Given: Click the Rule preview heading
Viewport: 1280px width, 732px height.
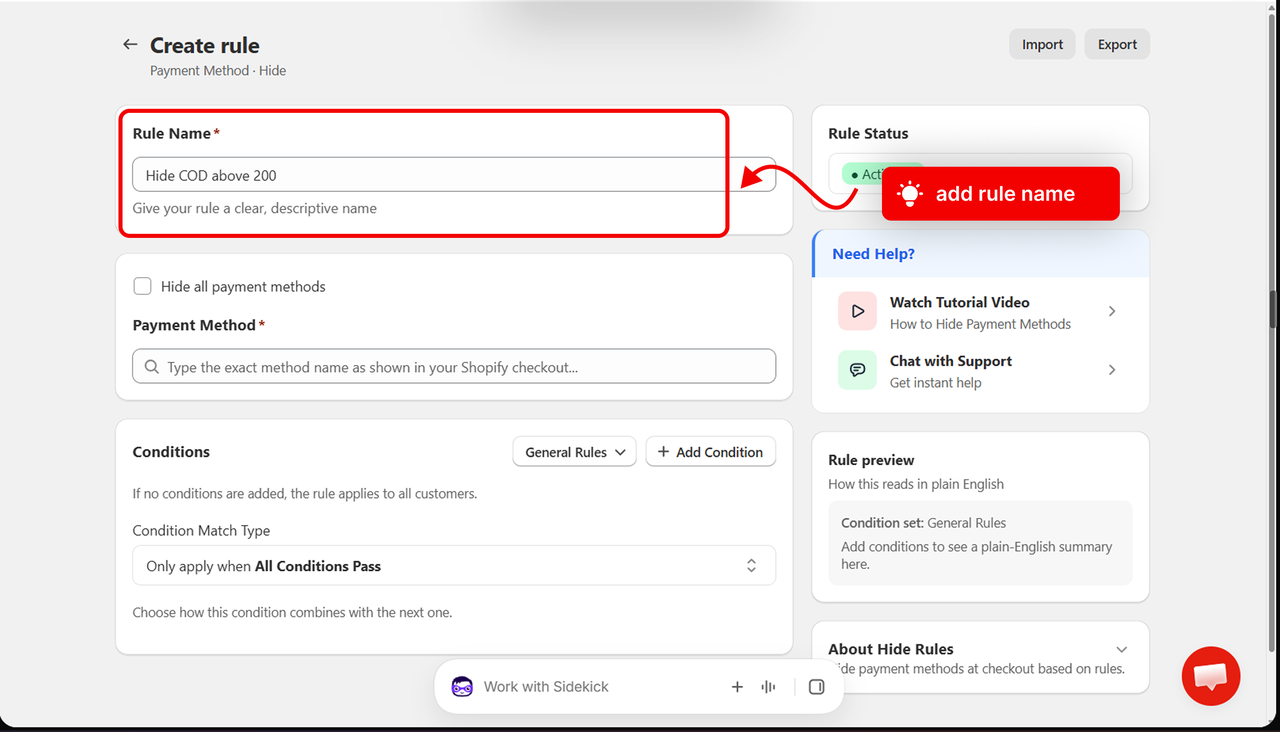Looking at the screenshot, I should (x=871, y=460).
